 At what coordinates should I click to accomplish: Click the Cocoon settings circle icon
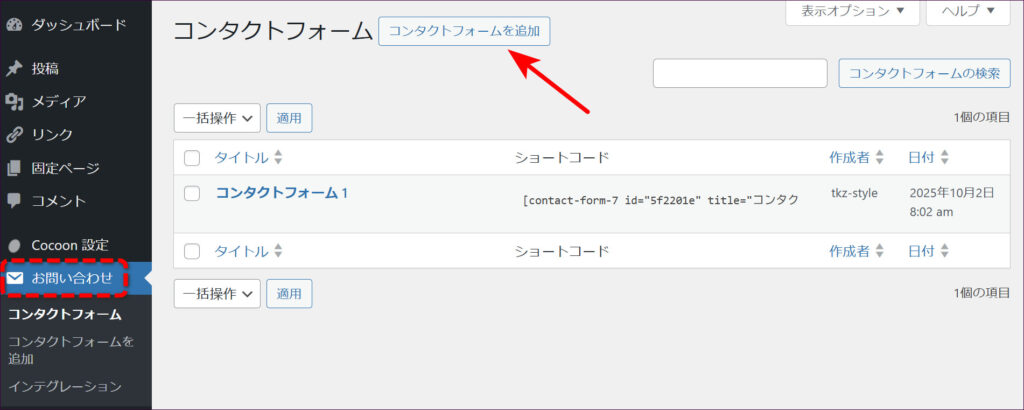click(14, 245)
